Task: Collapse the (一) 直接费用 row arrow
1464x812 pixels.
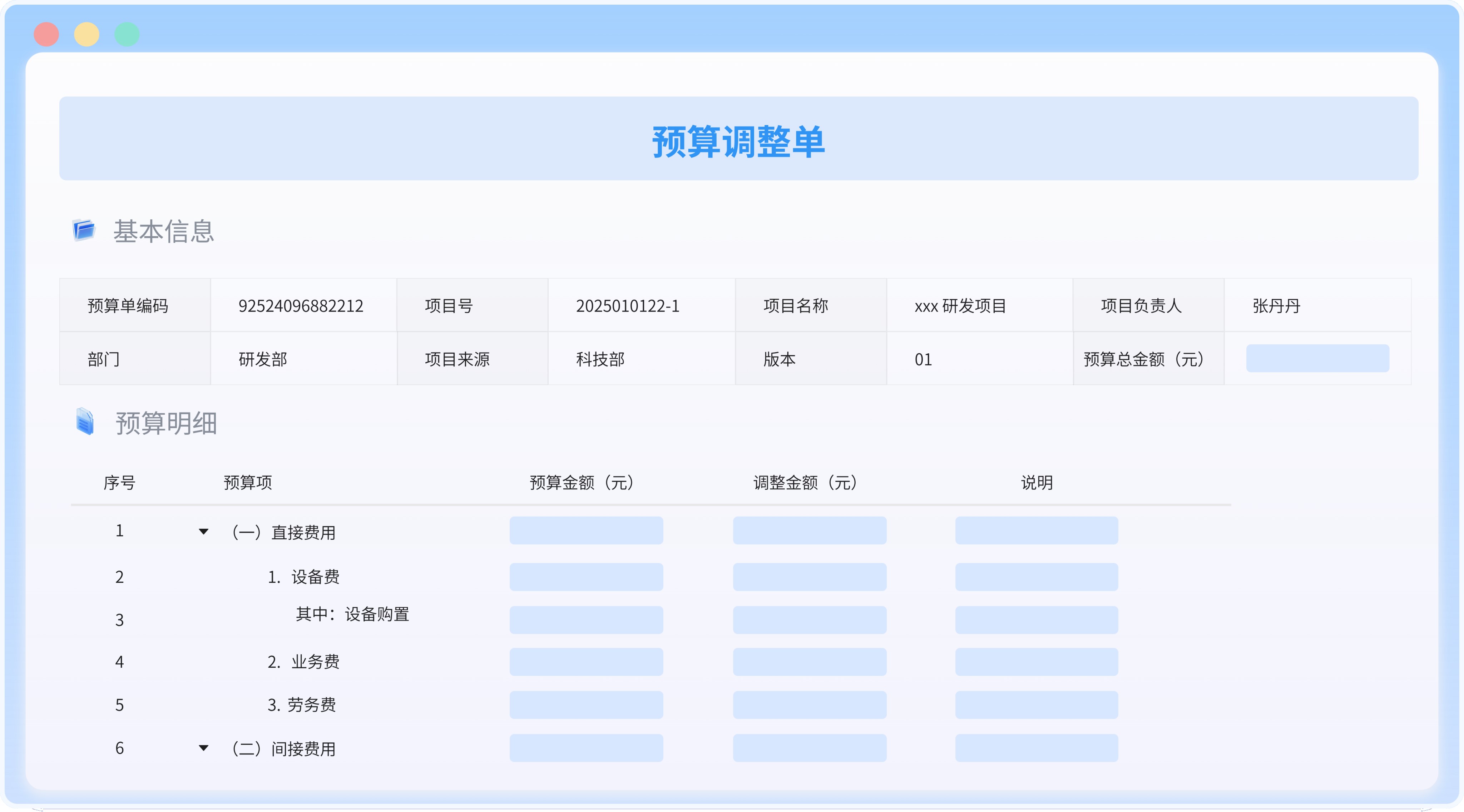Action: coord(203,532)
